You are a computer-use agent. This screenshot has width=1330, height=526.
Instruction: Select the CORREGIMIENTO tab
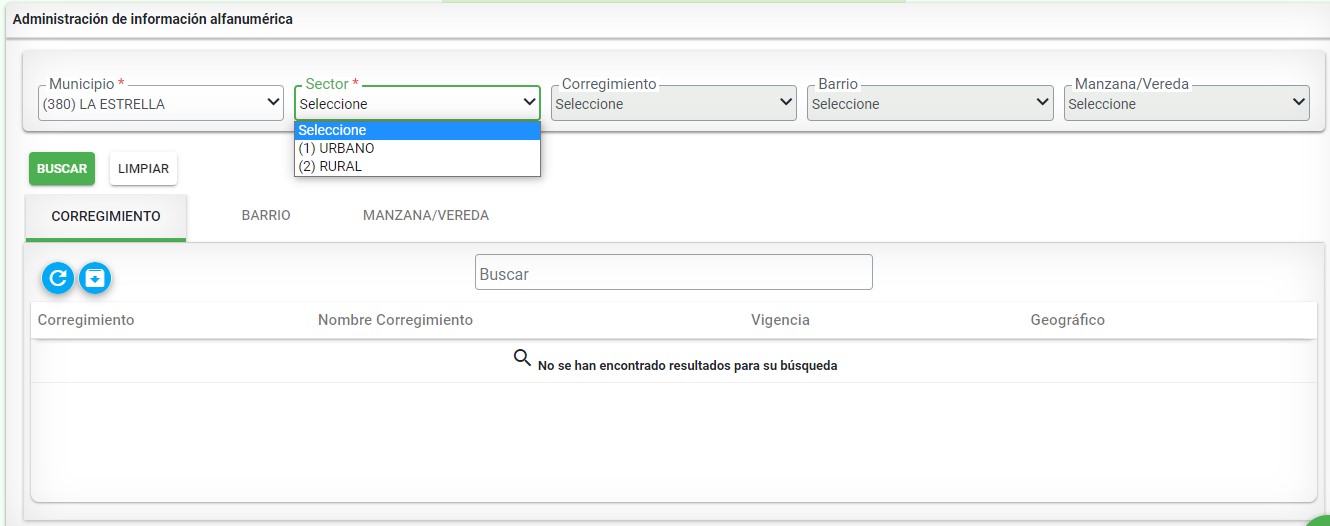pos(106,216)
